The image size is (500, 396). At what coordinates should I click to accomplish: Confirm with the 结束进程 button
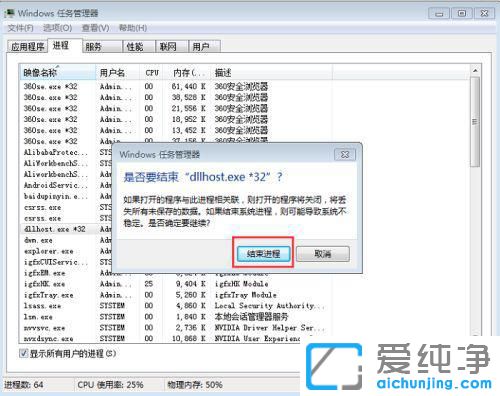tap(263, 254)
